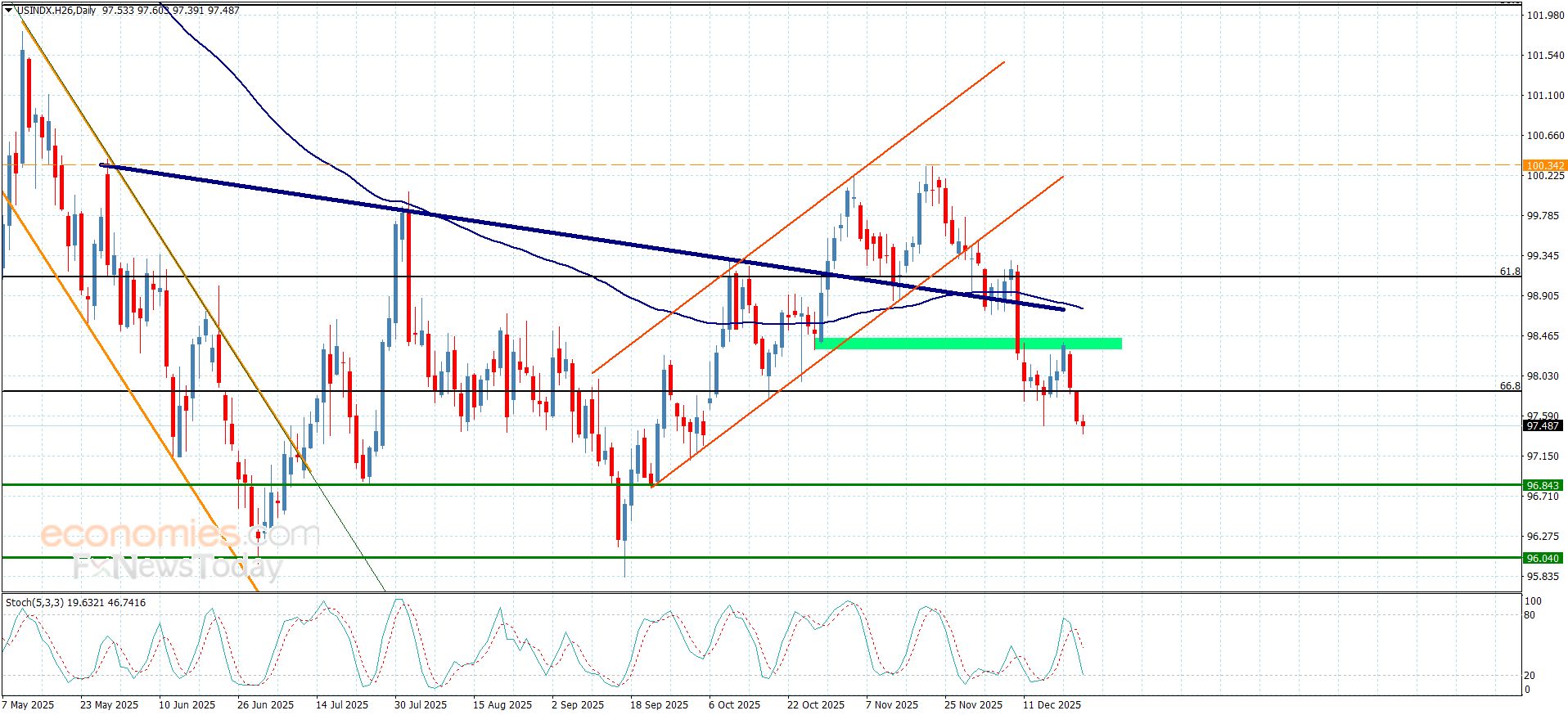This screenshot has height=715, width=1568.
Task: Click the 20 level on Stochastic scale
Action: (1530, 676)
